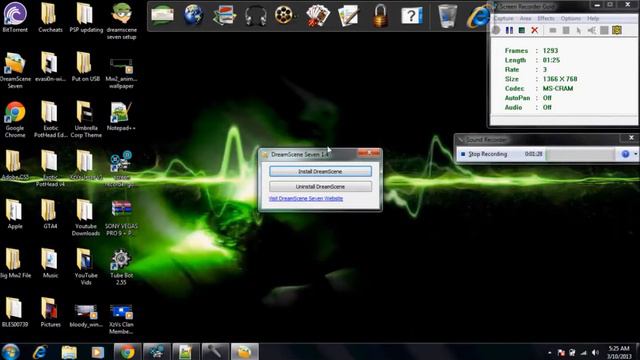Select the Tube Bot 2.55 desktop icon
The image size is (640, 360).
pyautogui.click(x=121, y=267)
